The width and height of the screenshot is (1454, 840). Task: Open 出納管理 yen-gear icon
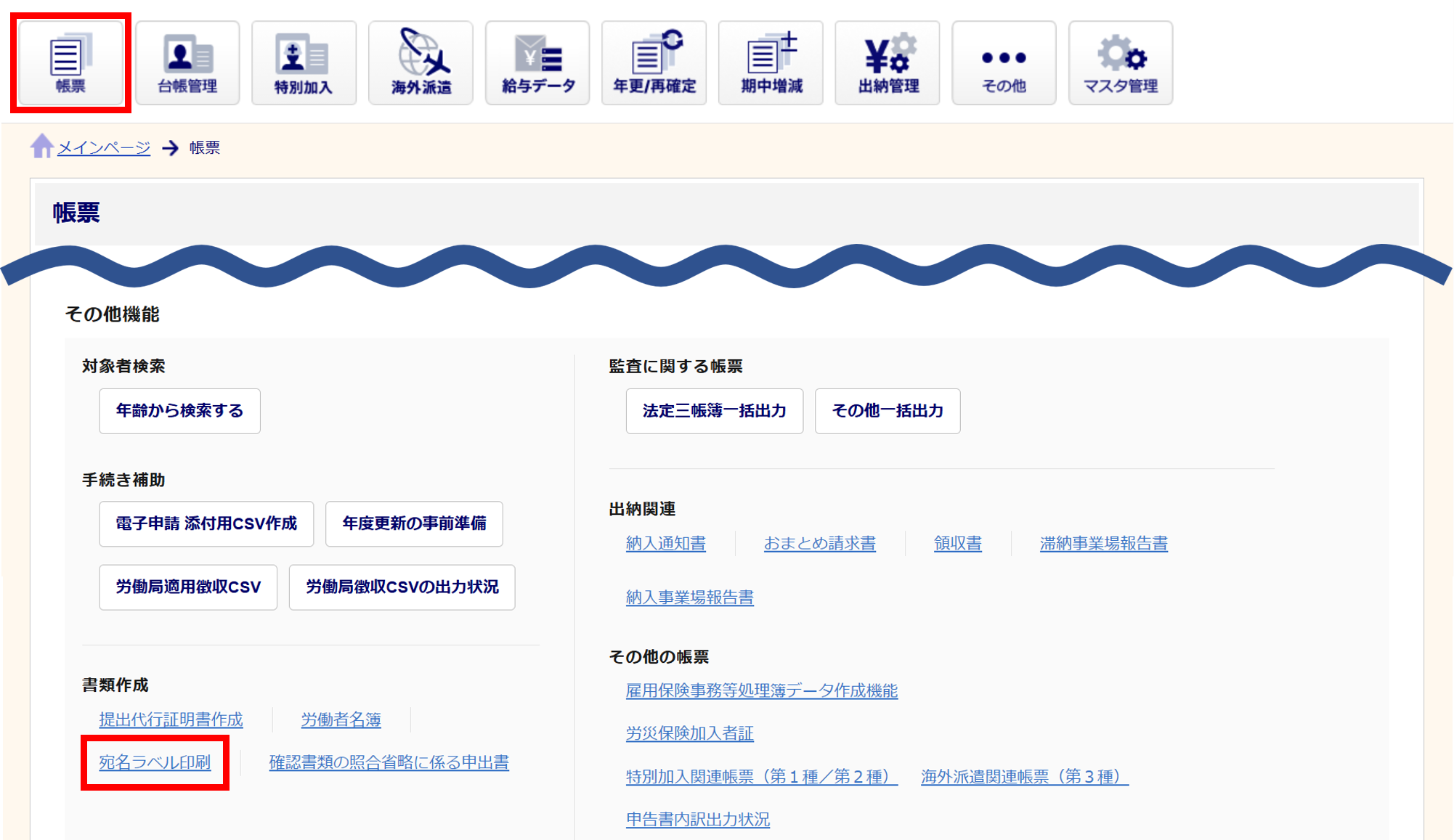tap(888, 63)
